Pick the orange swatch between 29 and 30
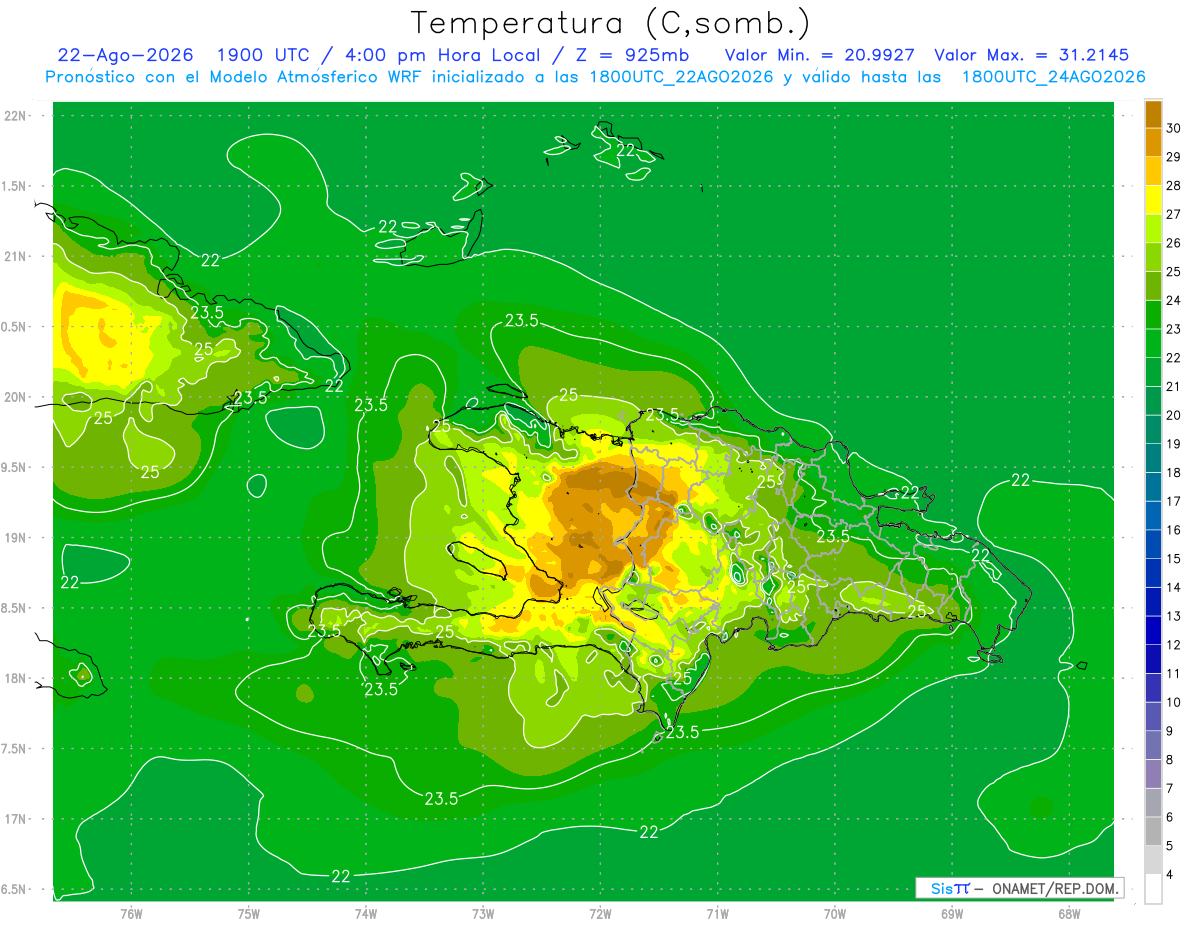This screenshot has height=927, width=1200. (1153, 142)
